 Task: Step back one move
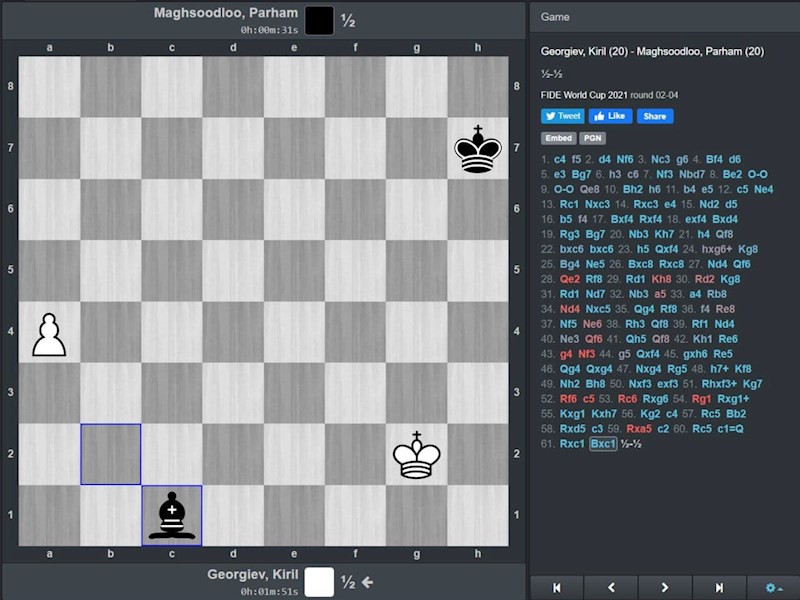611,588
